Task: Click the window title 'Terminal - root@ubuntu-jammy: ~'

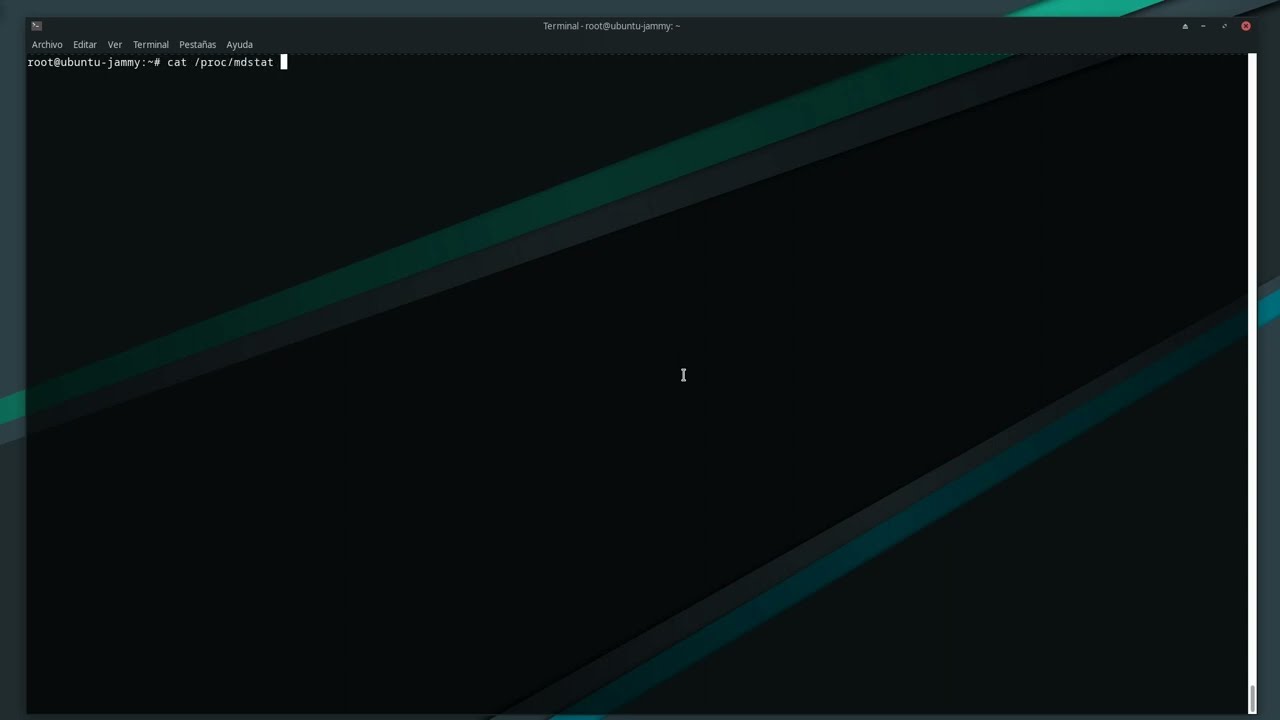Action: tap(611, 26)
